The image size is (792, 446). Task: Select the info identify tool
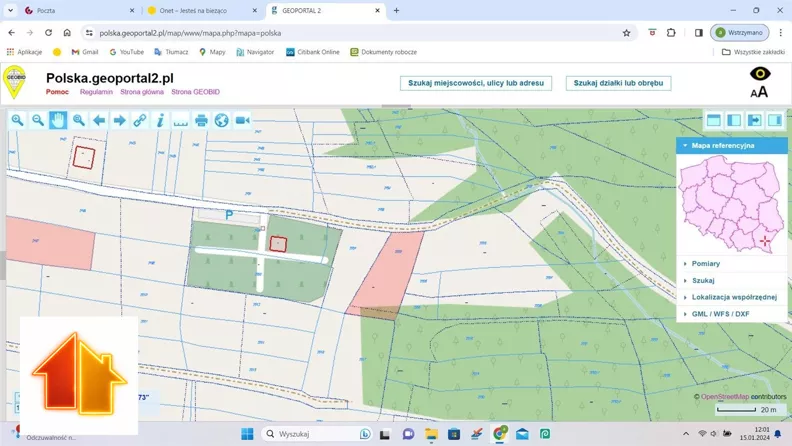160,120
